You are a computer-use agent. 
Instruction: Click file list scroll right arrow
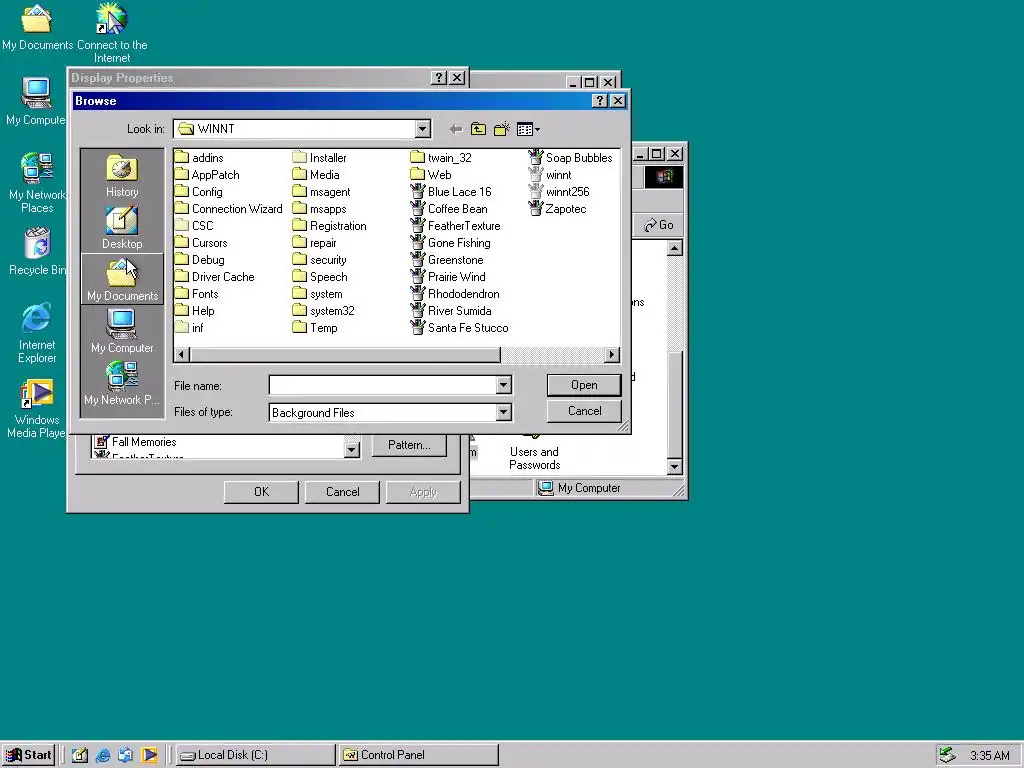click(x=612, y=355)
